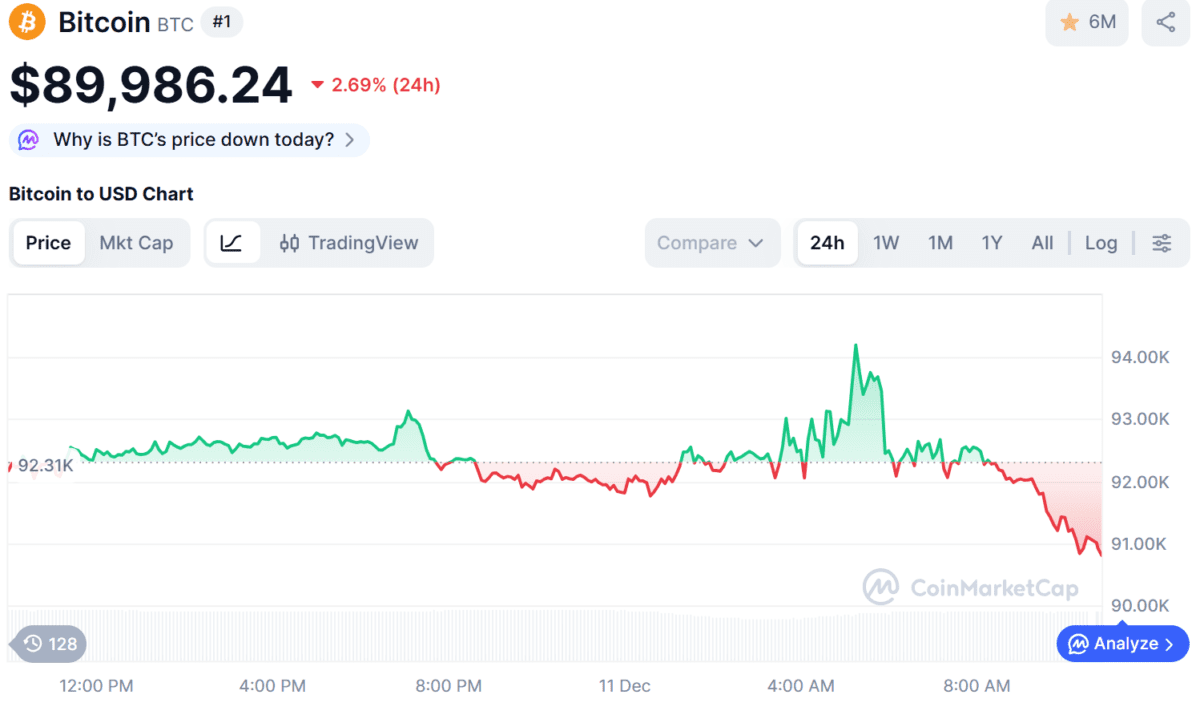Click the history clock 128 badge

[x=50, y=644]
